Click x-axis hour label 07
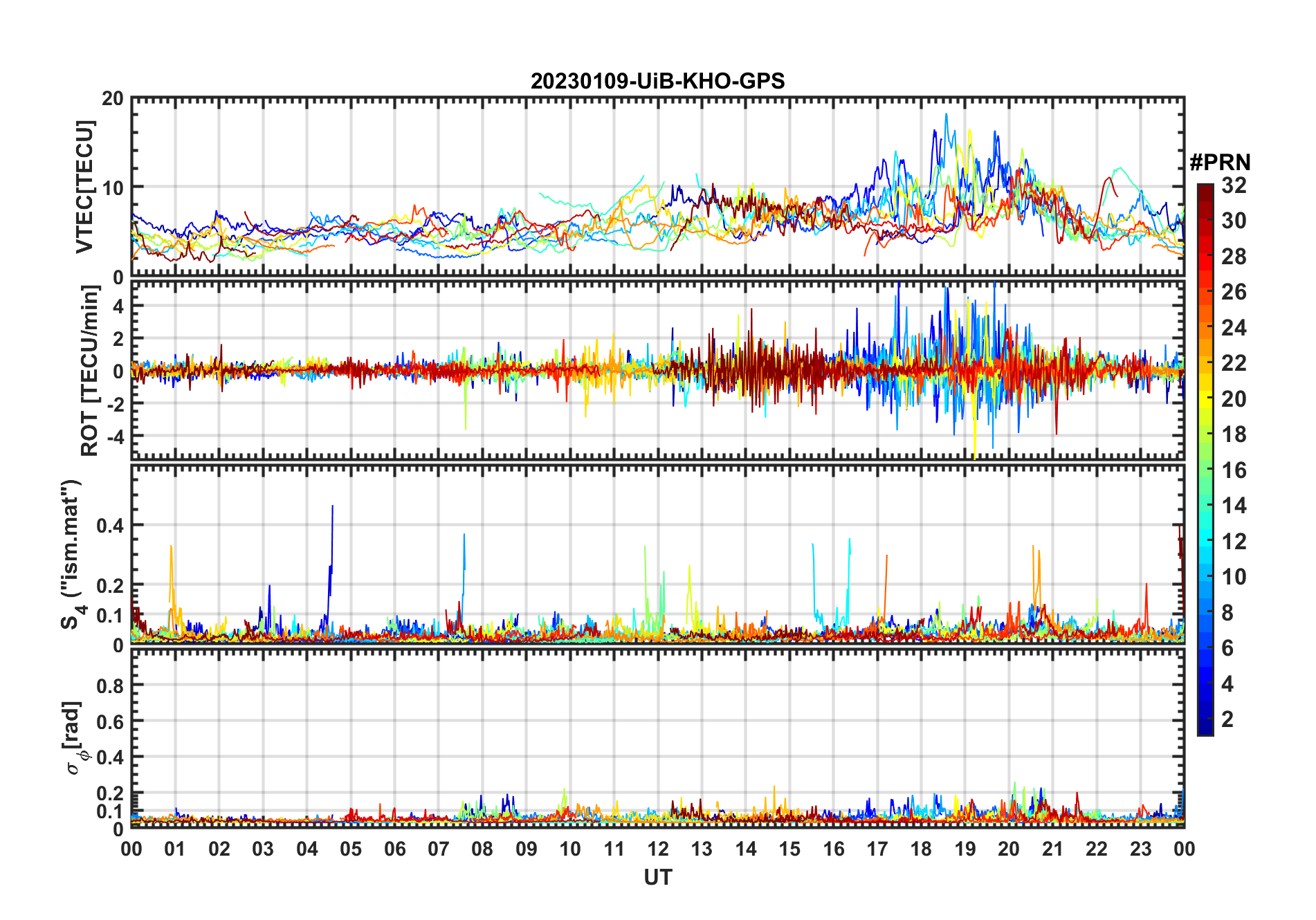Viewport: 1316px width, 920px height. point(439,849)
